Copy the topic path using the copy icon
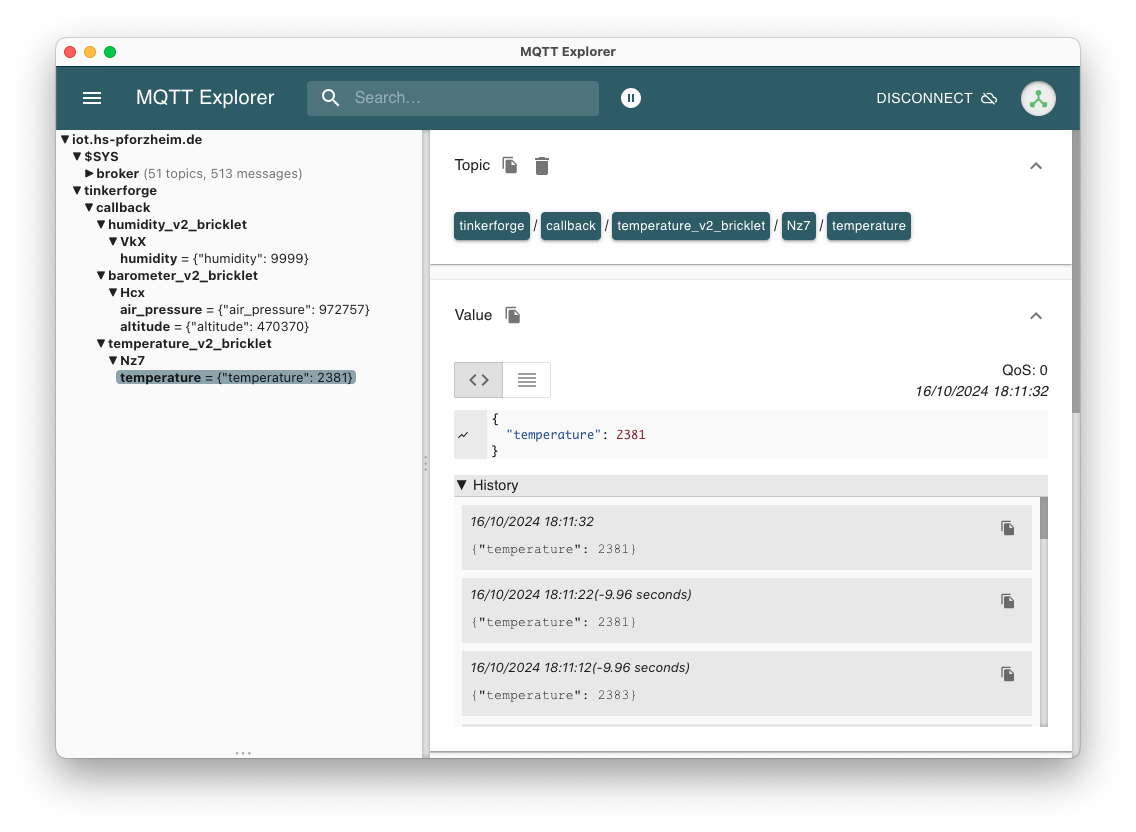Screen dimensions: 1136x832 509,165
